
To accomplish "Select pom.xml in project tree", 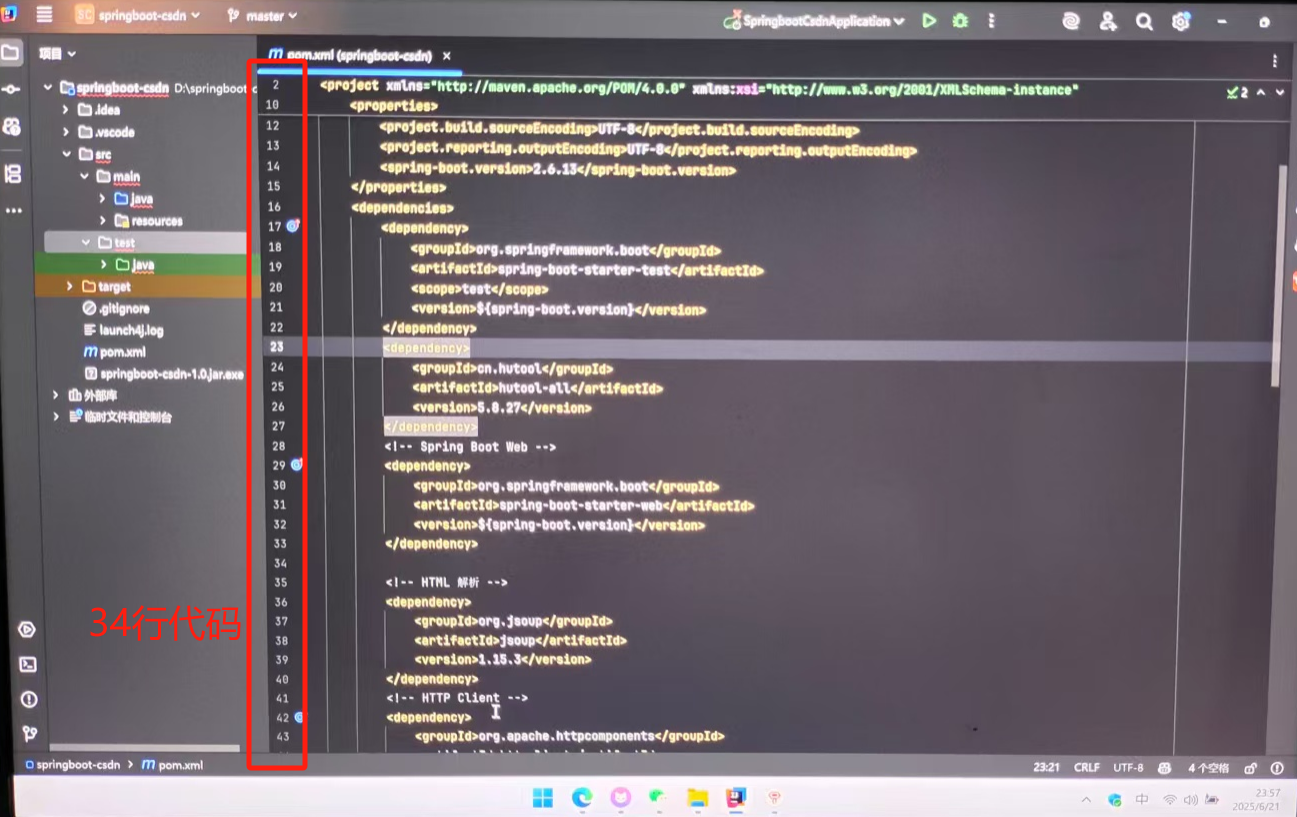I will pyautogui.click(x=115, y=352).
